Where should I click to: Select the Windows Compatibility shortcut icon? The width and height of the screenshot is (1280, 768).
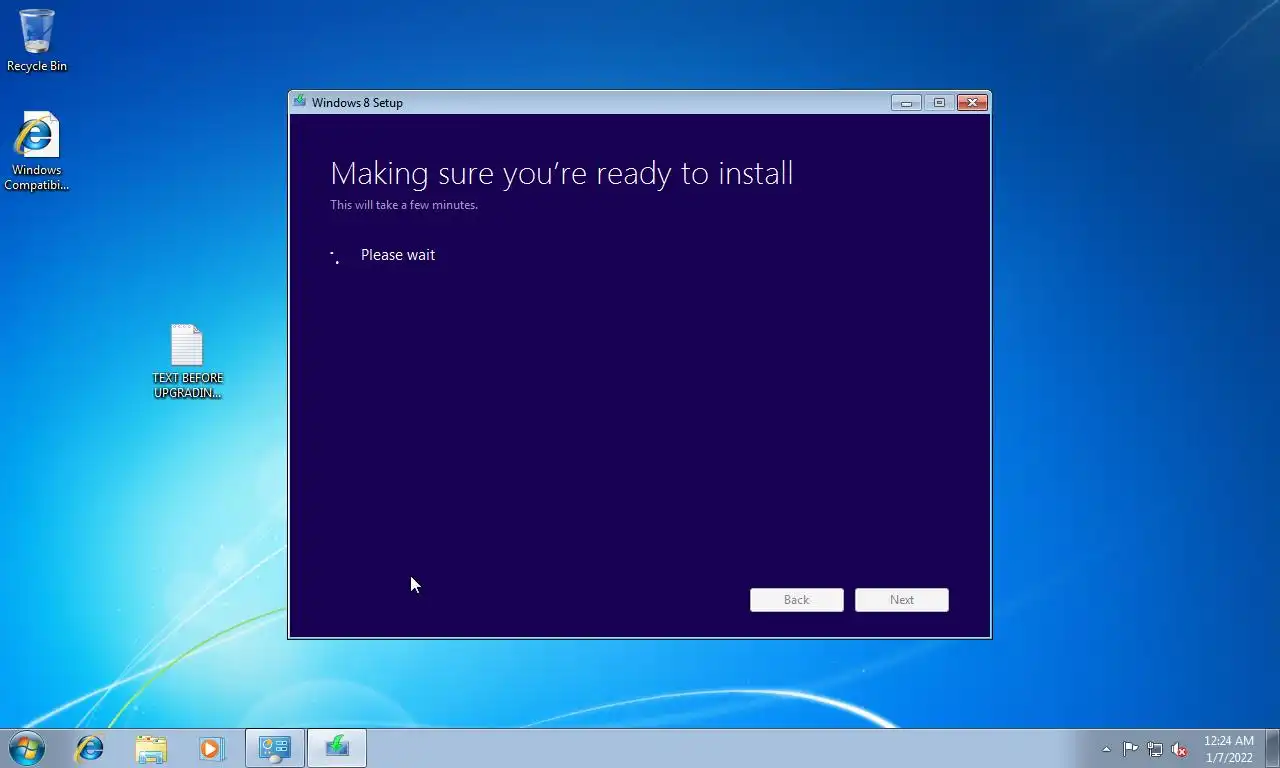point(37,151)
